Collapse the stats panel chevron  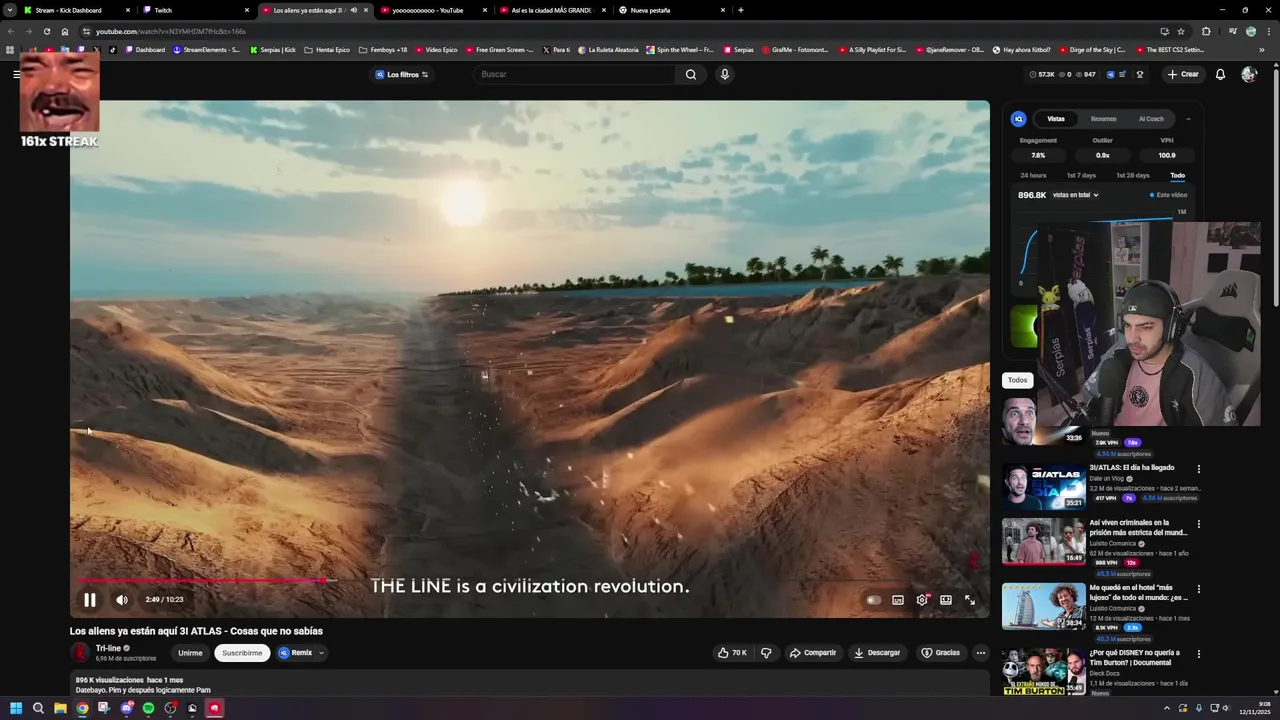(1188, 119)
